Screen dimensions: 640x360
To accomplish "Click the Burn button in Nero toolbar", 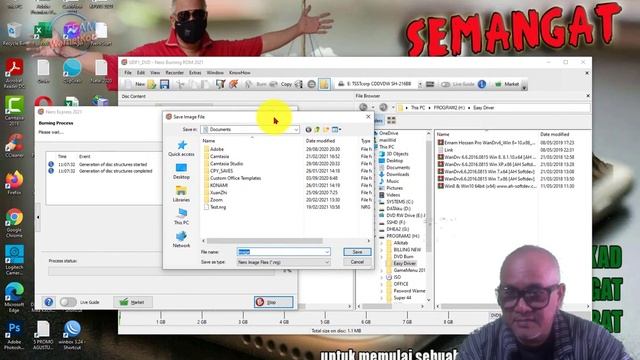I will (x=255, y=84).
